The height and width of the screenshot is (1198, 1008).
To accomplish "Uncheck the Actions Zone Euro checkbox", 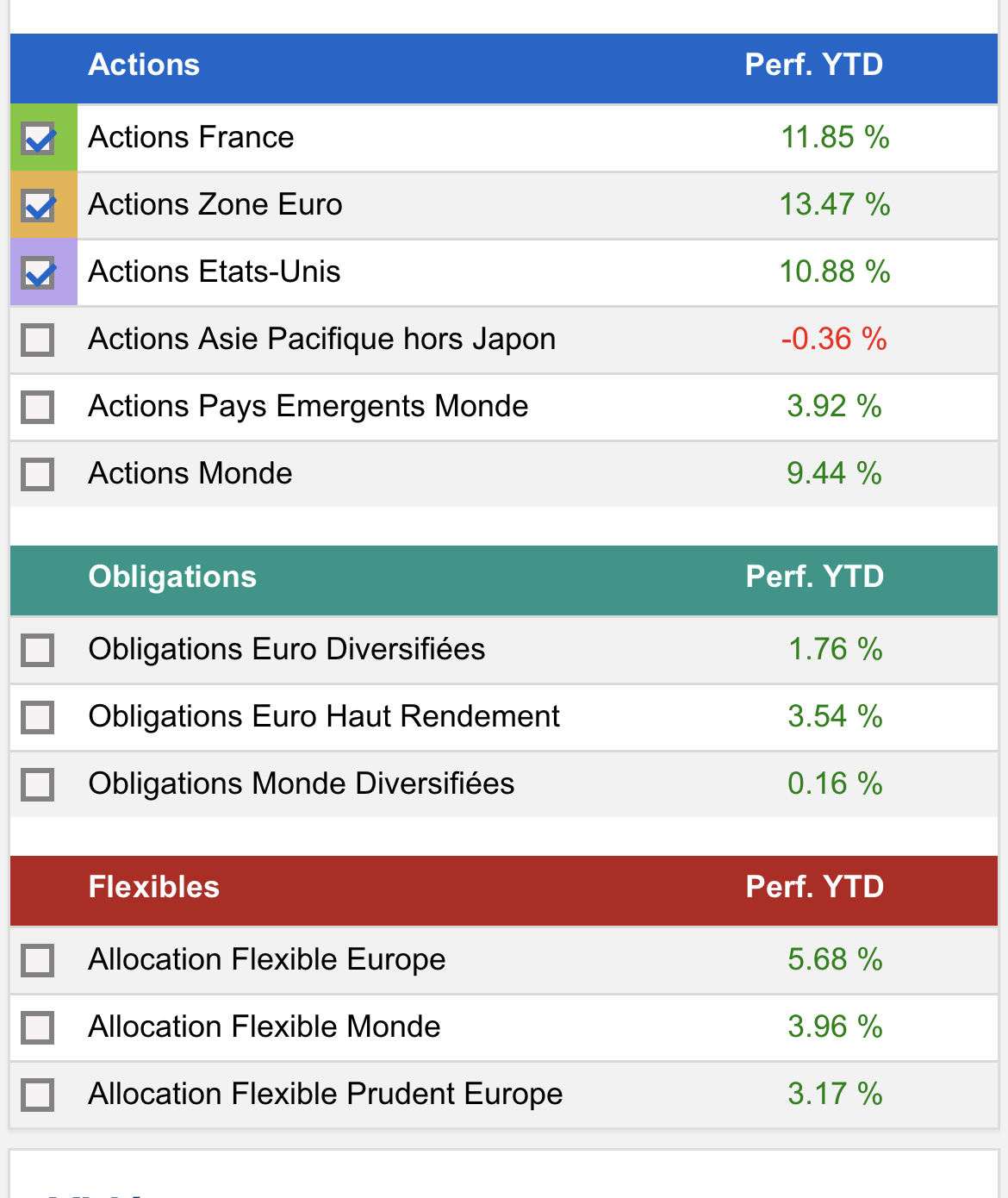I will tap(39, 206).
